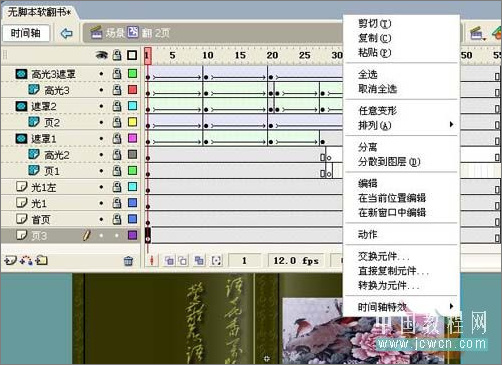Click green outline swatch of 高光3遮罩
Screen dimensions: 502x365
(x=133, y=73)
